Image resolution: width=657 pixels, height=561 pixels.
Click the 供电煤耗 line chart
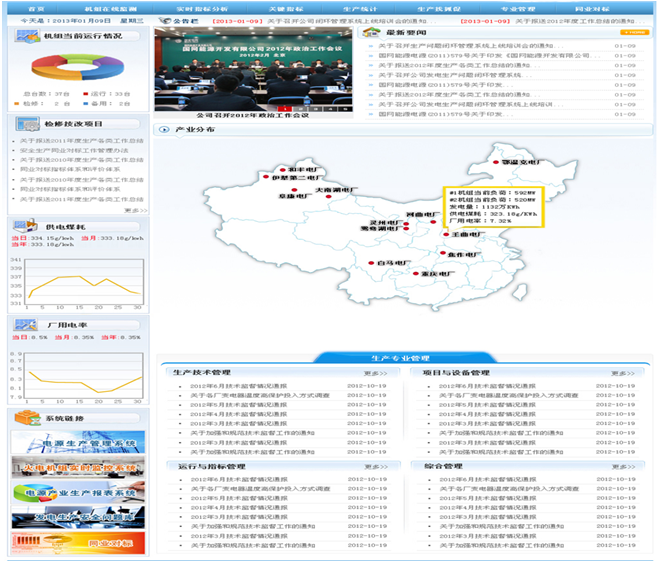(x=84, y=282)
